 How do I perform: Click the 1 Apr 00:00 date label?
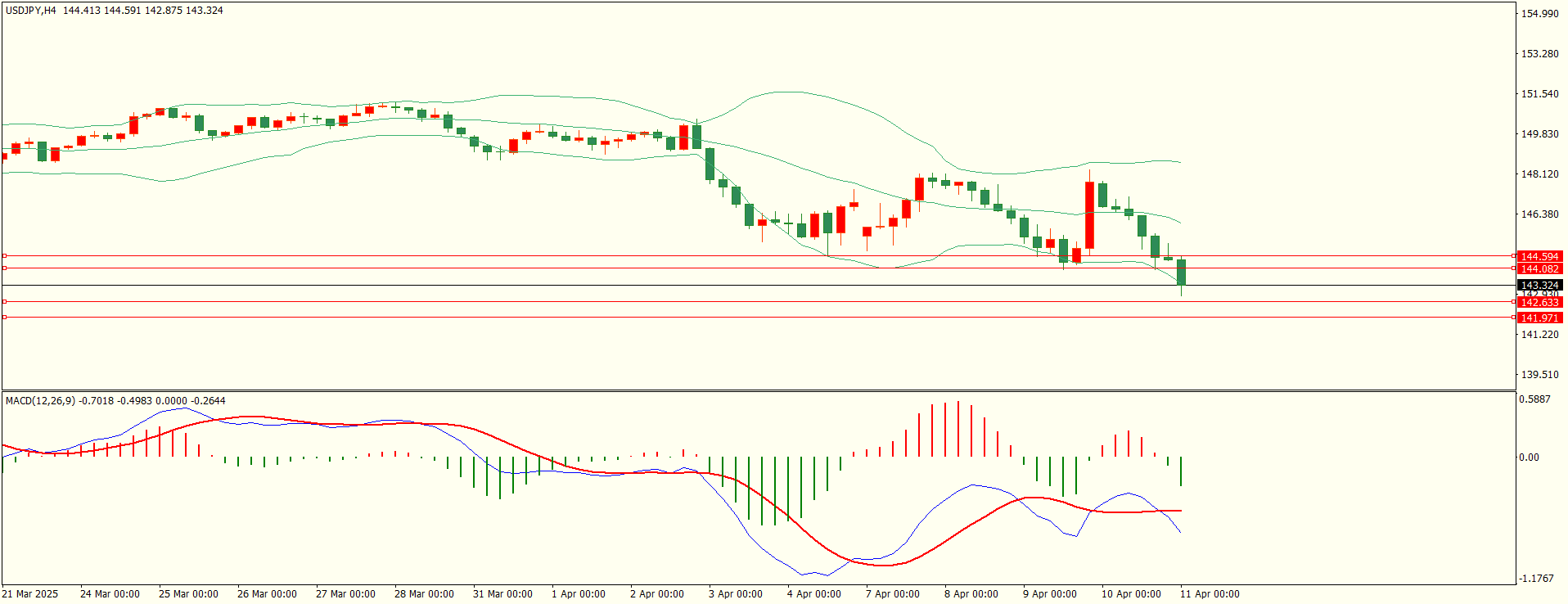579,594
